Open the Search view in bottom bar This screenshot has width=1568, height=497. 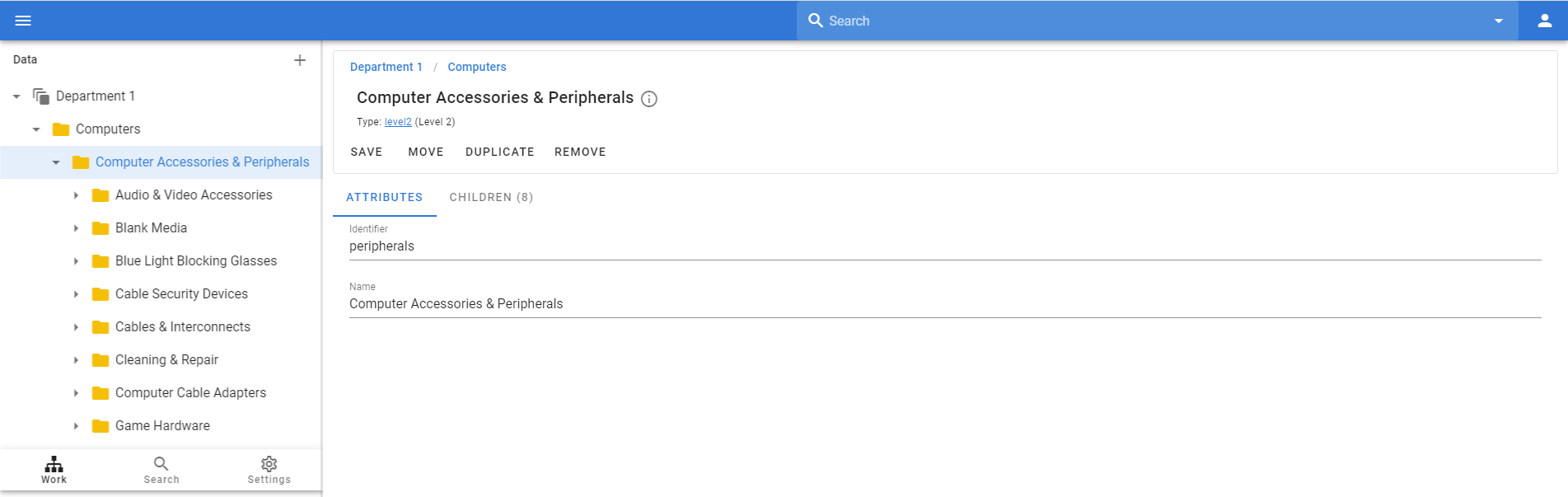161,470
